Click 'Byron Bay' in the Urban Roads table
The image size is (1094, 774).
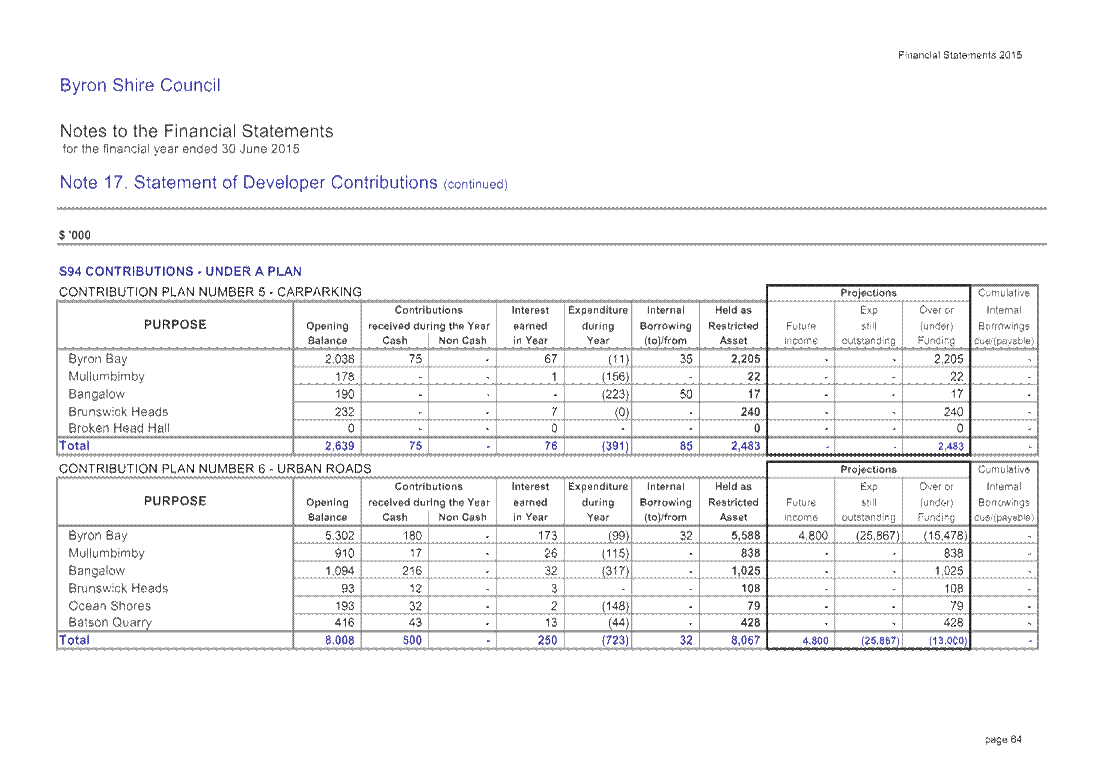pos(98,535)
